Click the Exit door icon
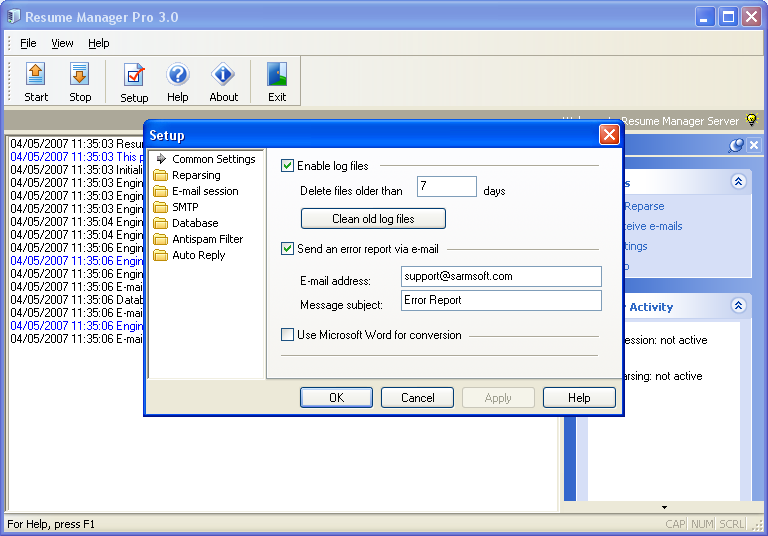768x536 pixels. coord(277,74)
